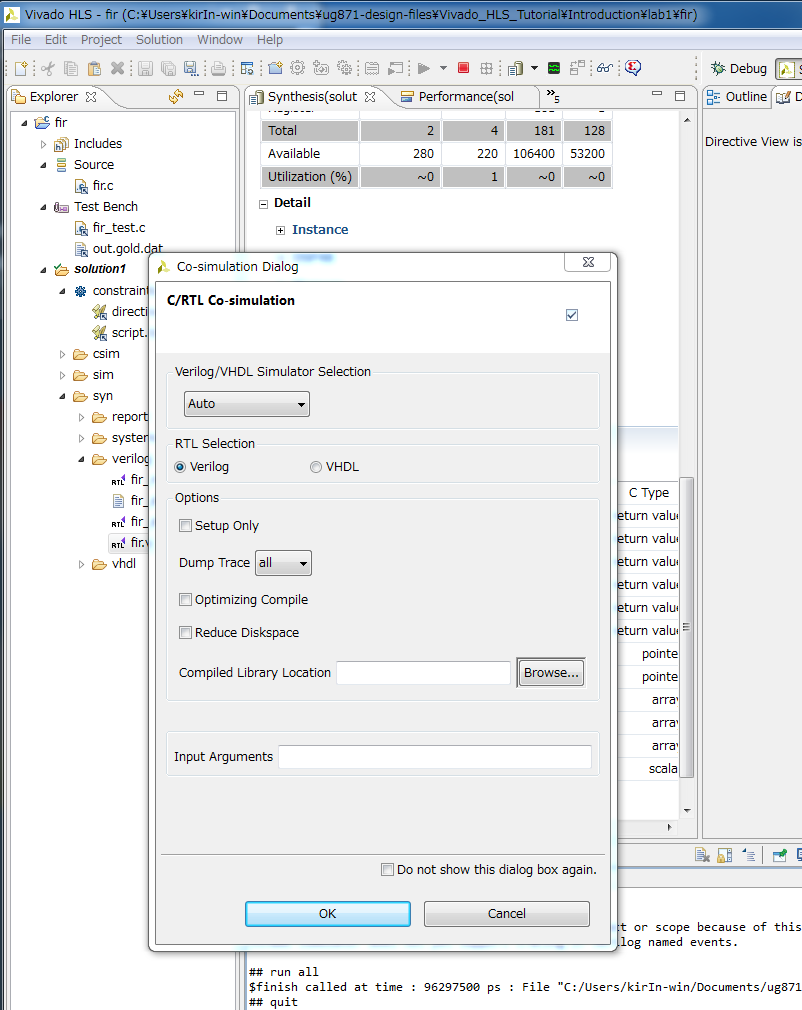Click the eyeglasses toolbar icon

tap(604, 68)
